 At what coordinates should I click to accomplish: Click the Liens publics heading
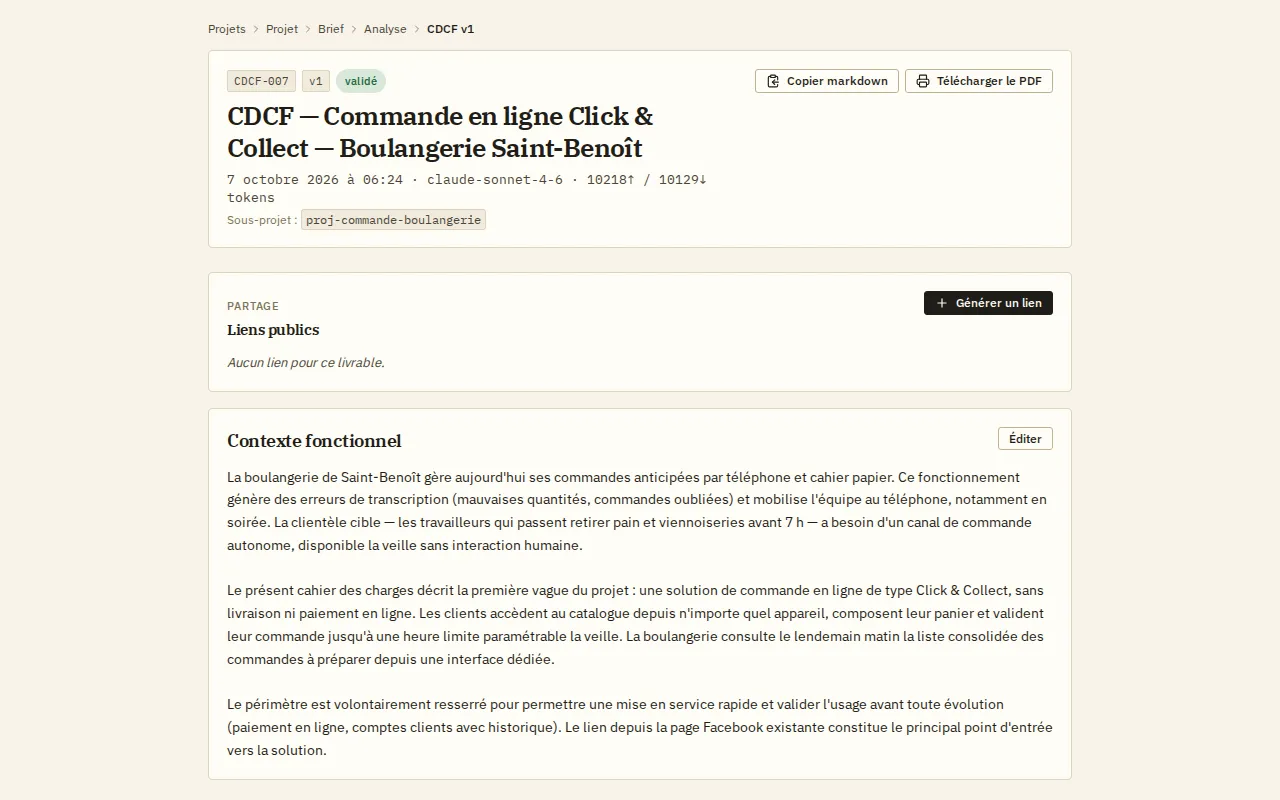tap(273, 330)
